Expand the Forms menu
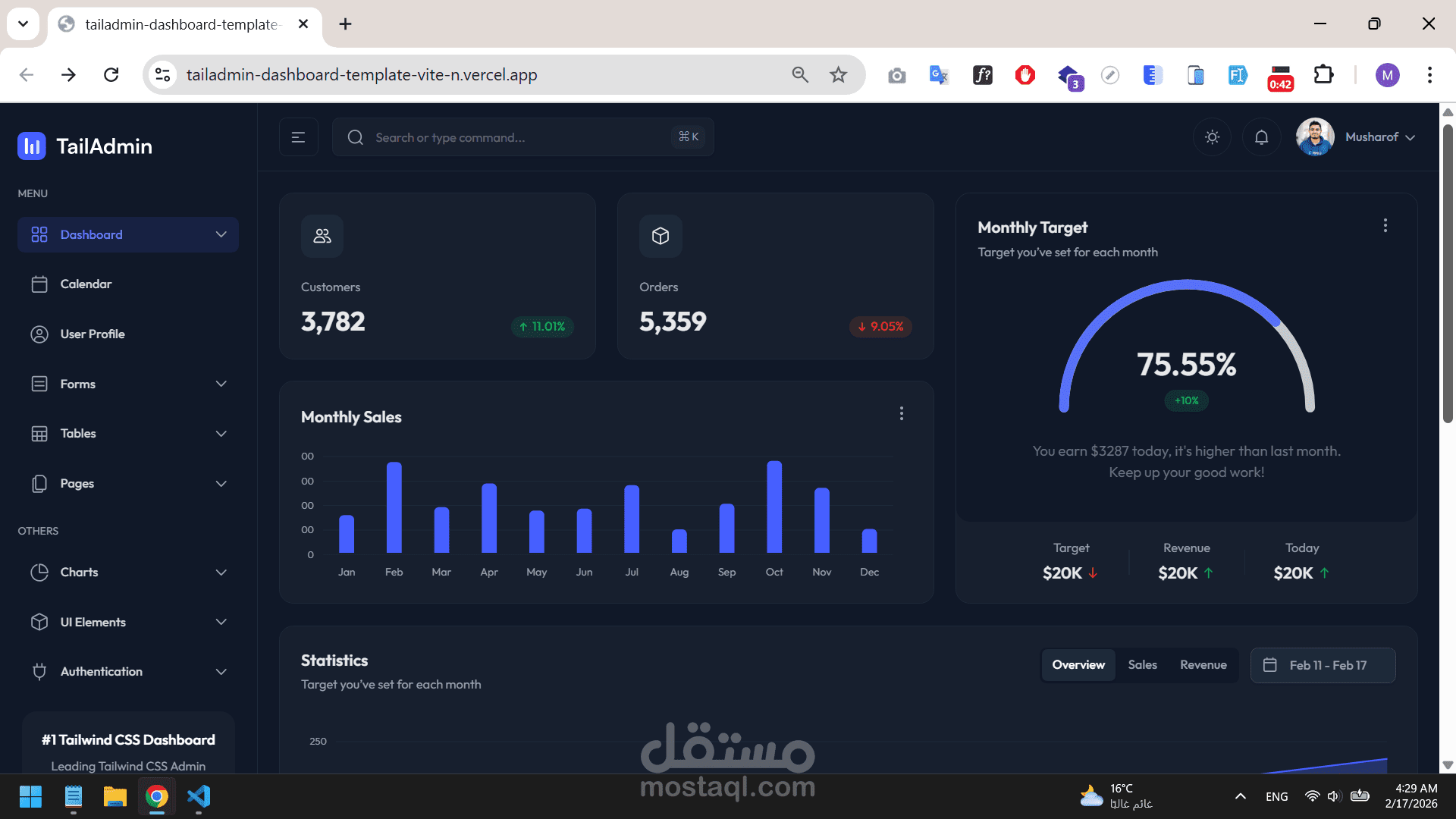This screenshot has height=819, width=1456. pos(127,384)
